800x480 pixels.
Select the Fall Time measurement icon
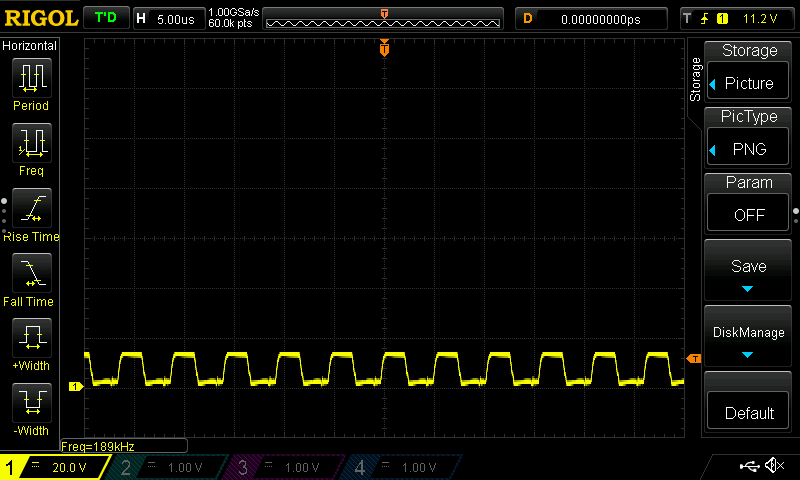32,272
